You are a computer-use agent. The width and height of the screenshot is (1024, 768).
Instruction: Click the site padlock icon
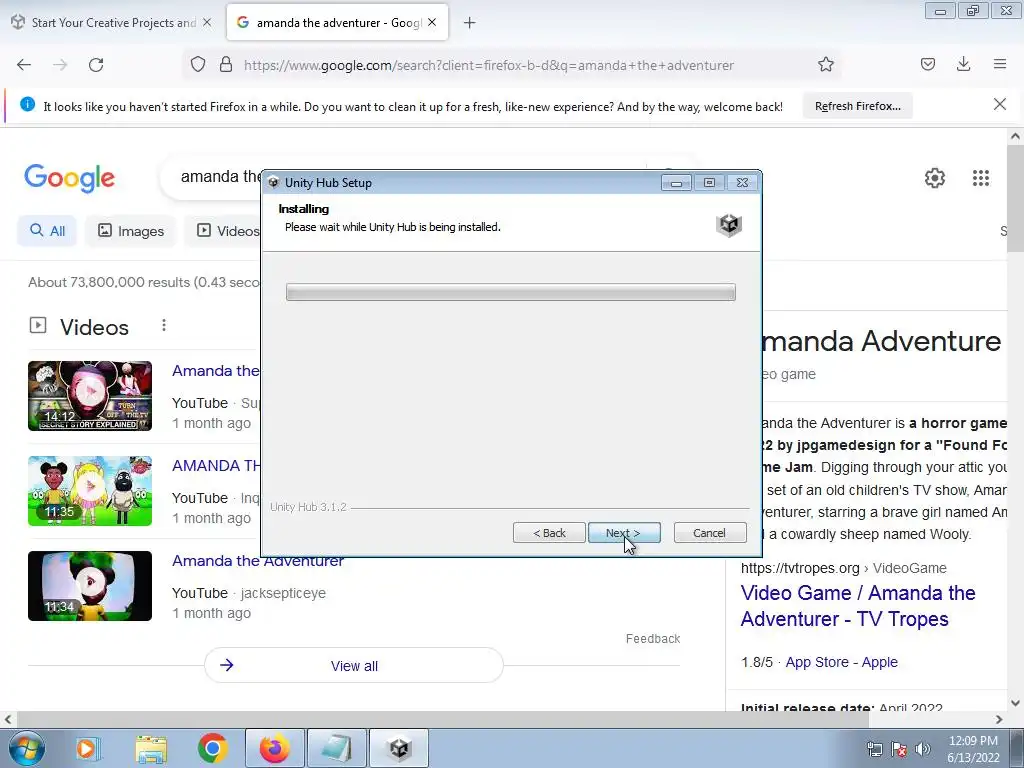click(x=226, y=65)
